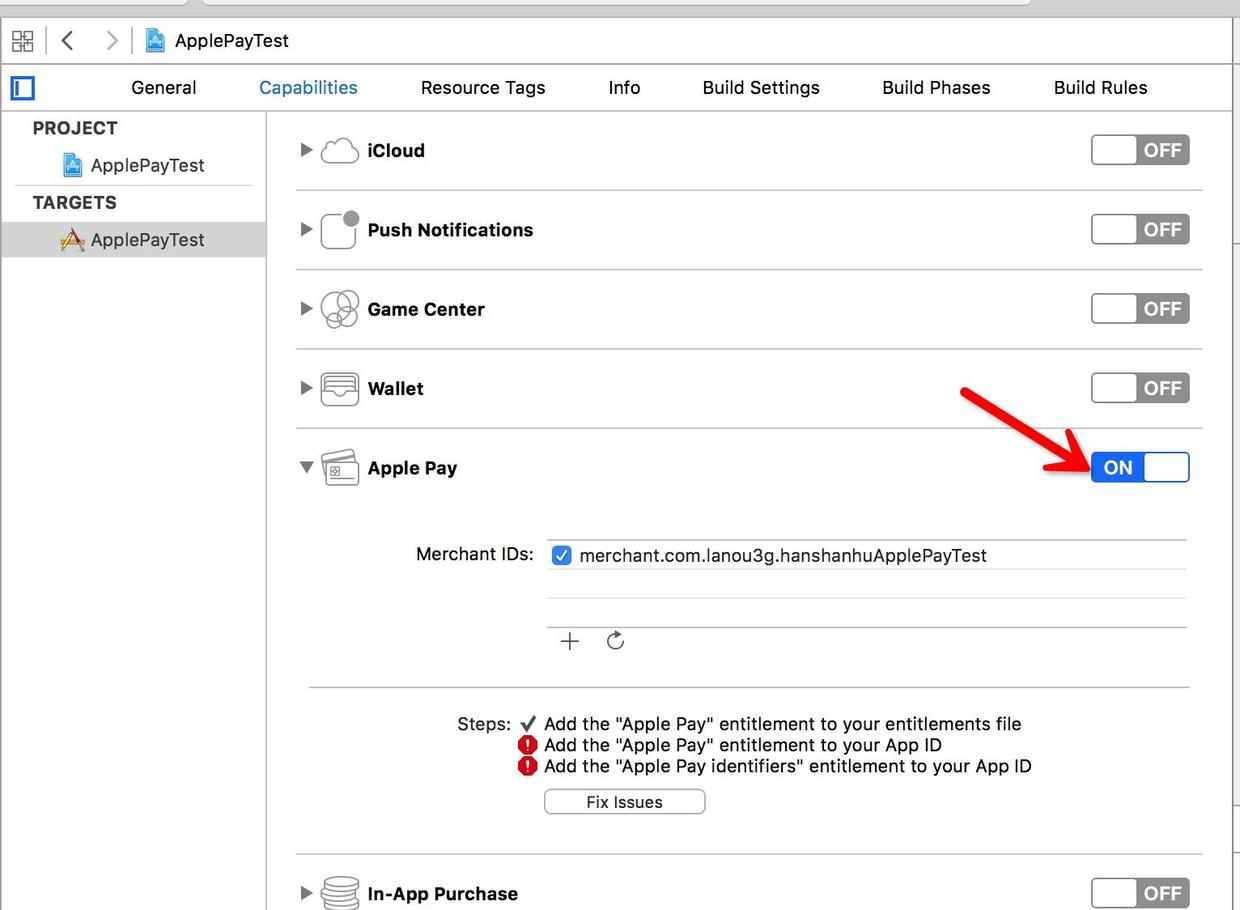Uncheck merchant.com.lanou3g.hanshanhuApplePayTest checkbox
This screenshot has width=1240, height=910.
561,555
